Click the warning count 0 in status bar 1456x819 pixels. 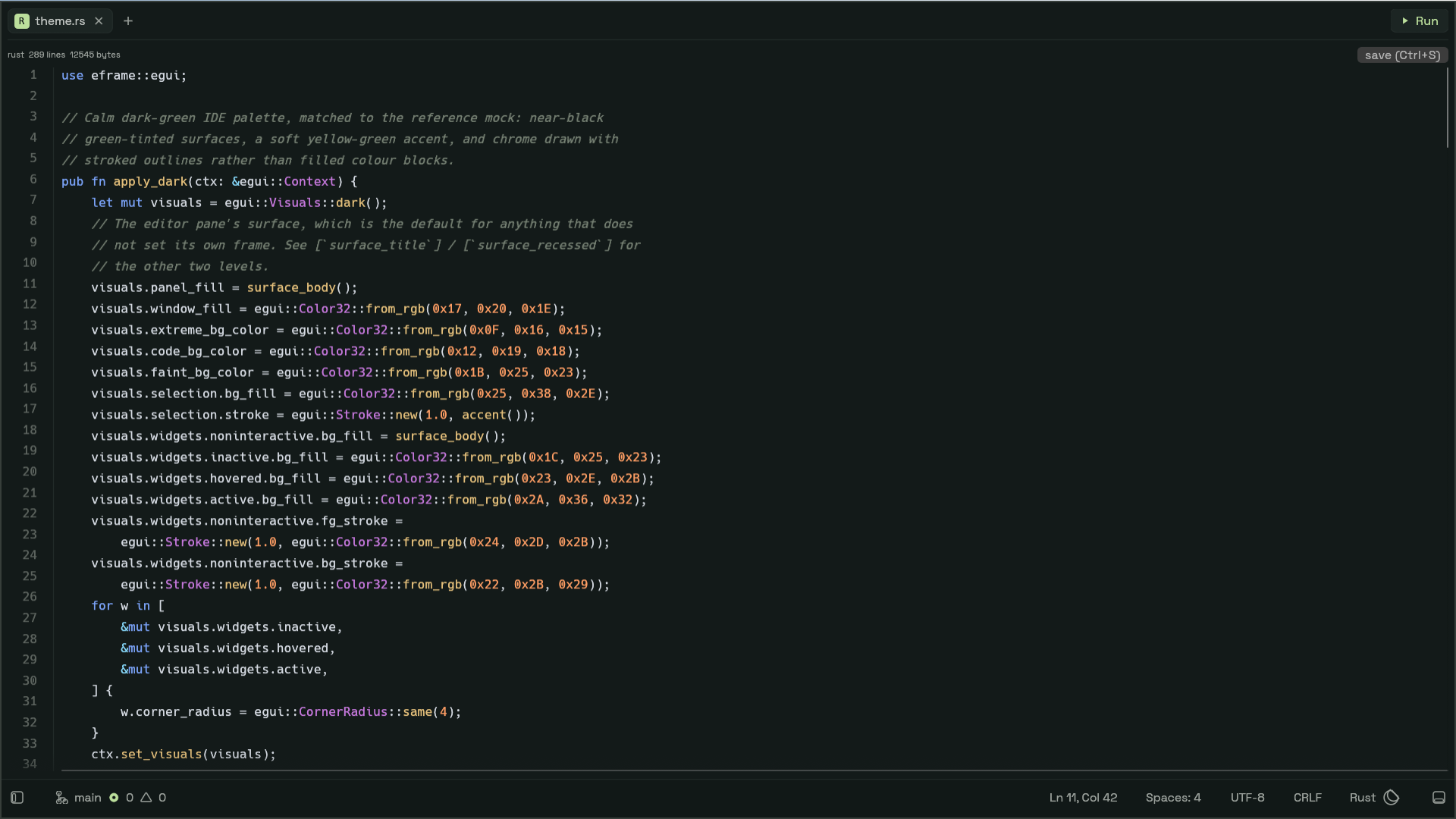pos(162,797)
